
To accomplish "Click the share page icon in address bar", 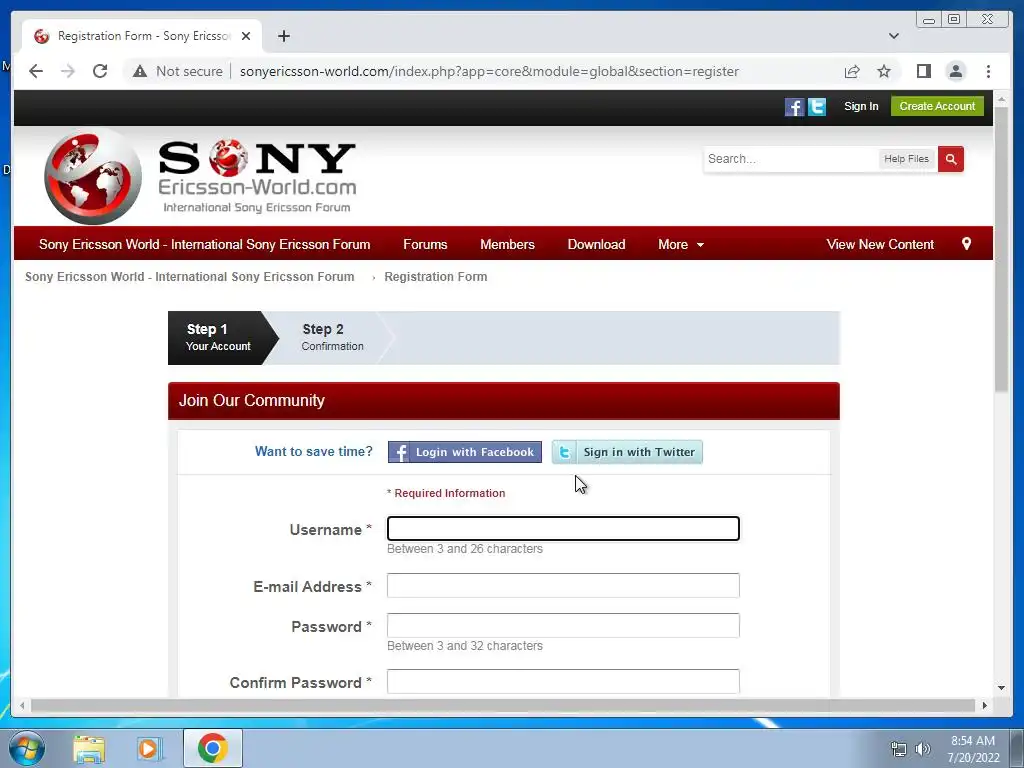I will [x=852, y=71].
